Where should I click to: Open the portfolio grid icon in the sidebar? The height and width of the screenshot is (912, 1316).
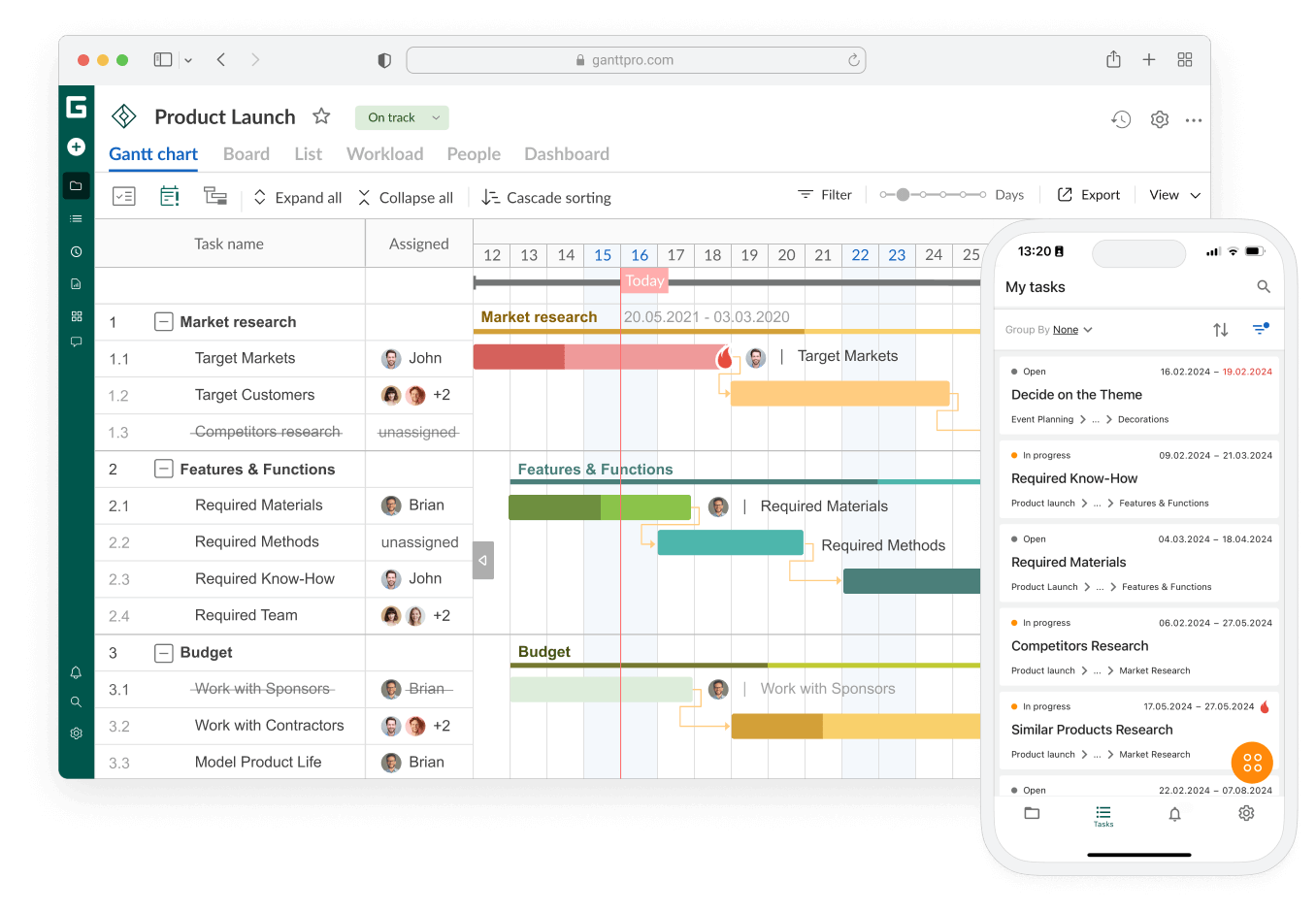tap(76, 314)
